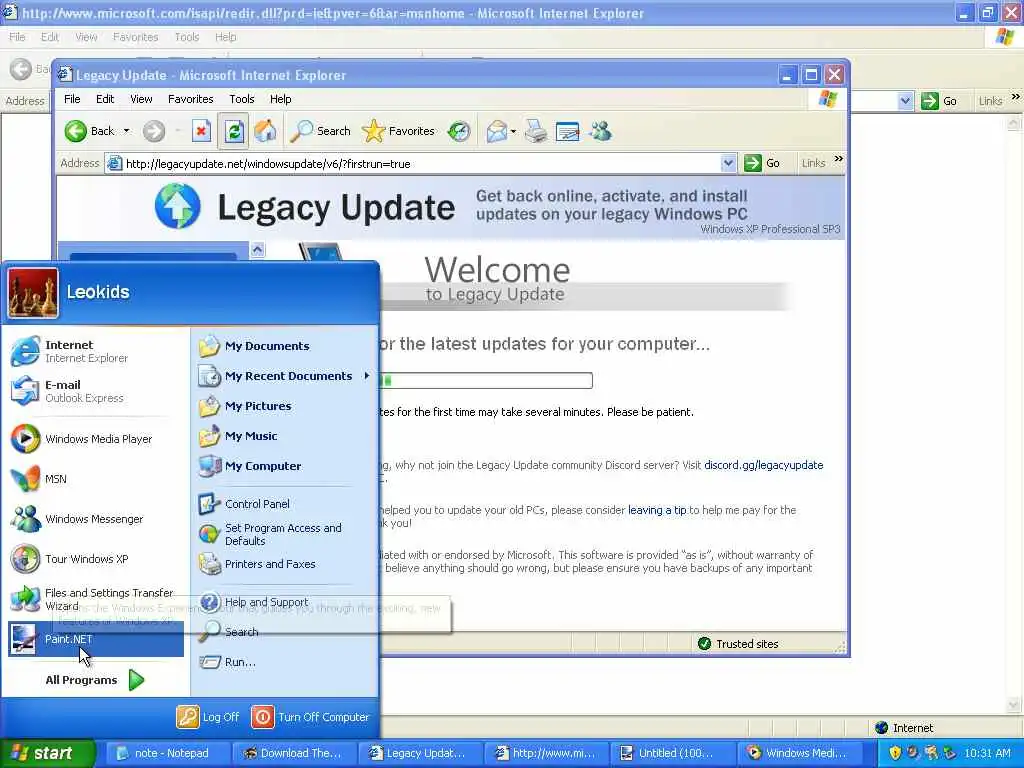The width and height of the screenshot is (1024, 768).
Task: Click the Mail envelope toolbar icon
Action: click(496, 131)
